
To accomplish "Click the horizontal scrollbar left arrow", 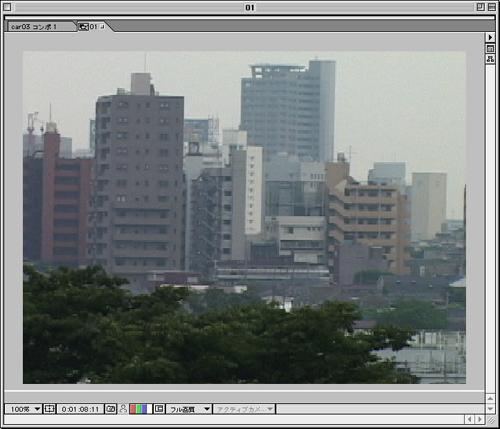I will (470, 419).
